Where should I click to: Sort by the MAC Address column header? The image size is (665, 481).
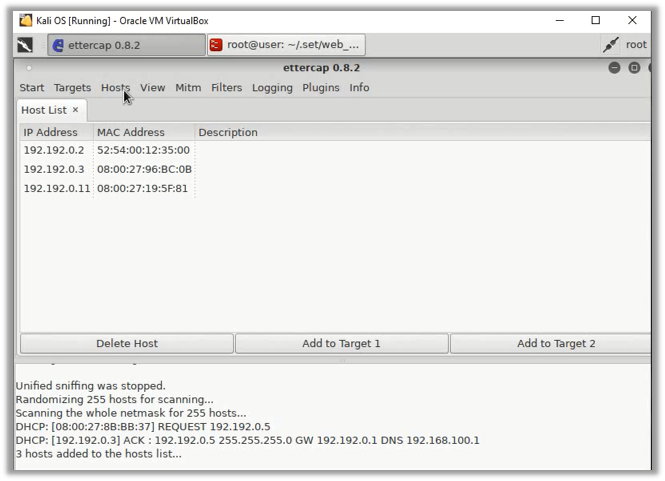[144, 132]
